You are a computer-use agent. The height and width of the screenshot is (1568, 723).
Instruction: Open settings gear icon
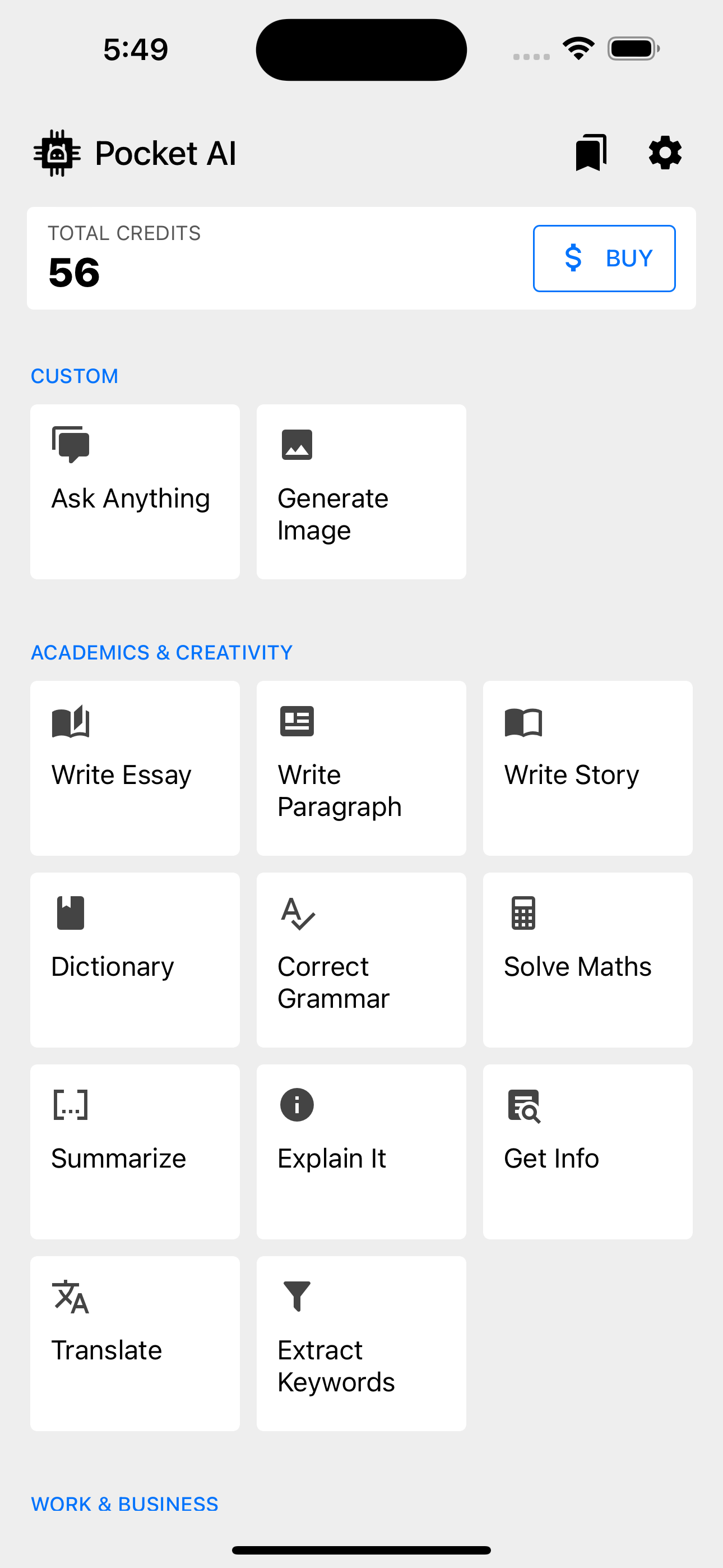(x=665, y=153)
